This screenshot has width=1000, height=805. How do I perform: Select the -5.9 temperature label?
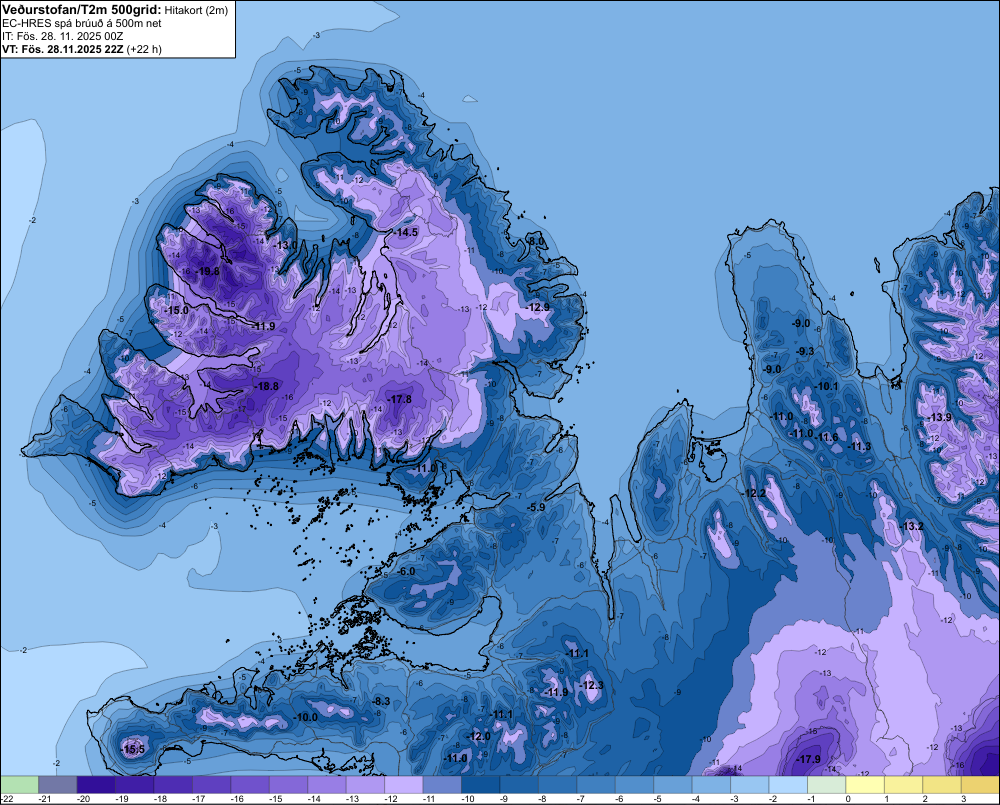point(537,507)
